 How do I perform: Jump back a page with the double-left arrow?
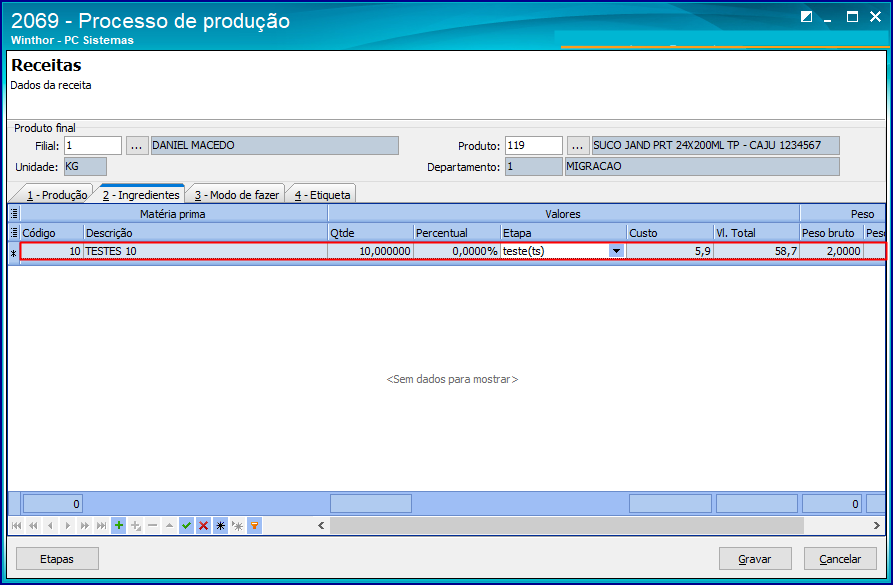(x=34, y=525)
